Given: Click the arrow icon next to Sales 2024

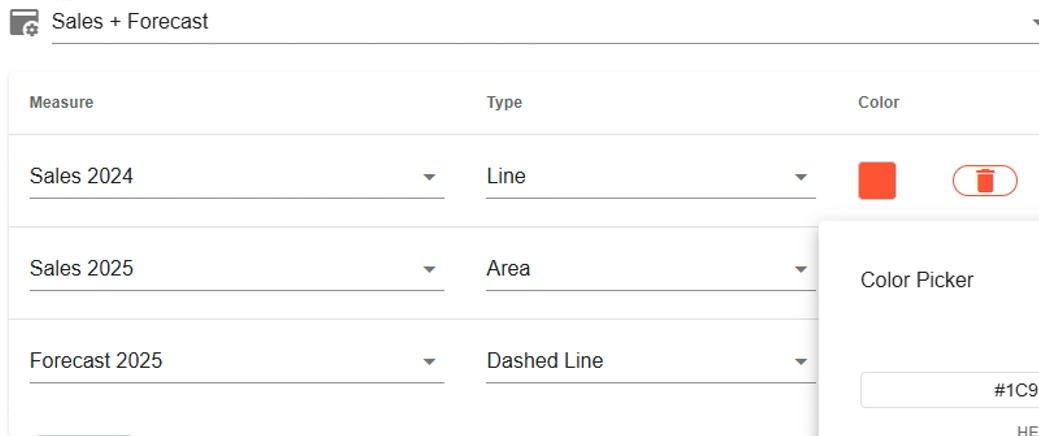Looking at the screenshot, I should pyautogui.click(x=429, y=177).
